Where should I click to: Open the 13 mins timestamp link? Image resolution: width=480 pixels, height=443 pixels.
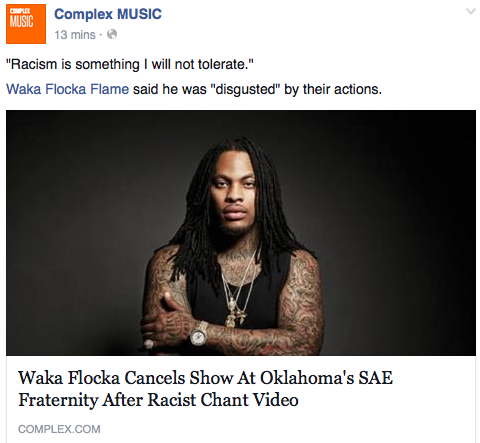(75, 35)
